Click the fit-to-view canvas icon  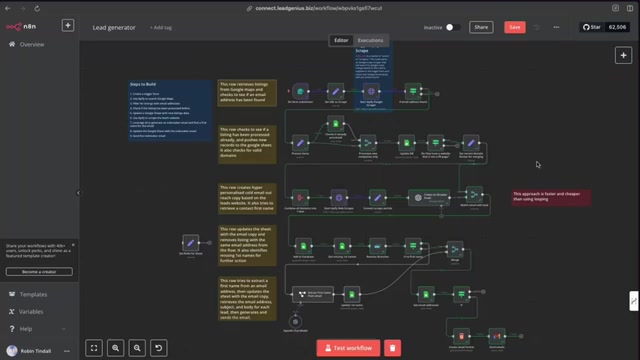pyautogui.click(x=94, y=348)
